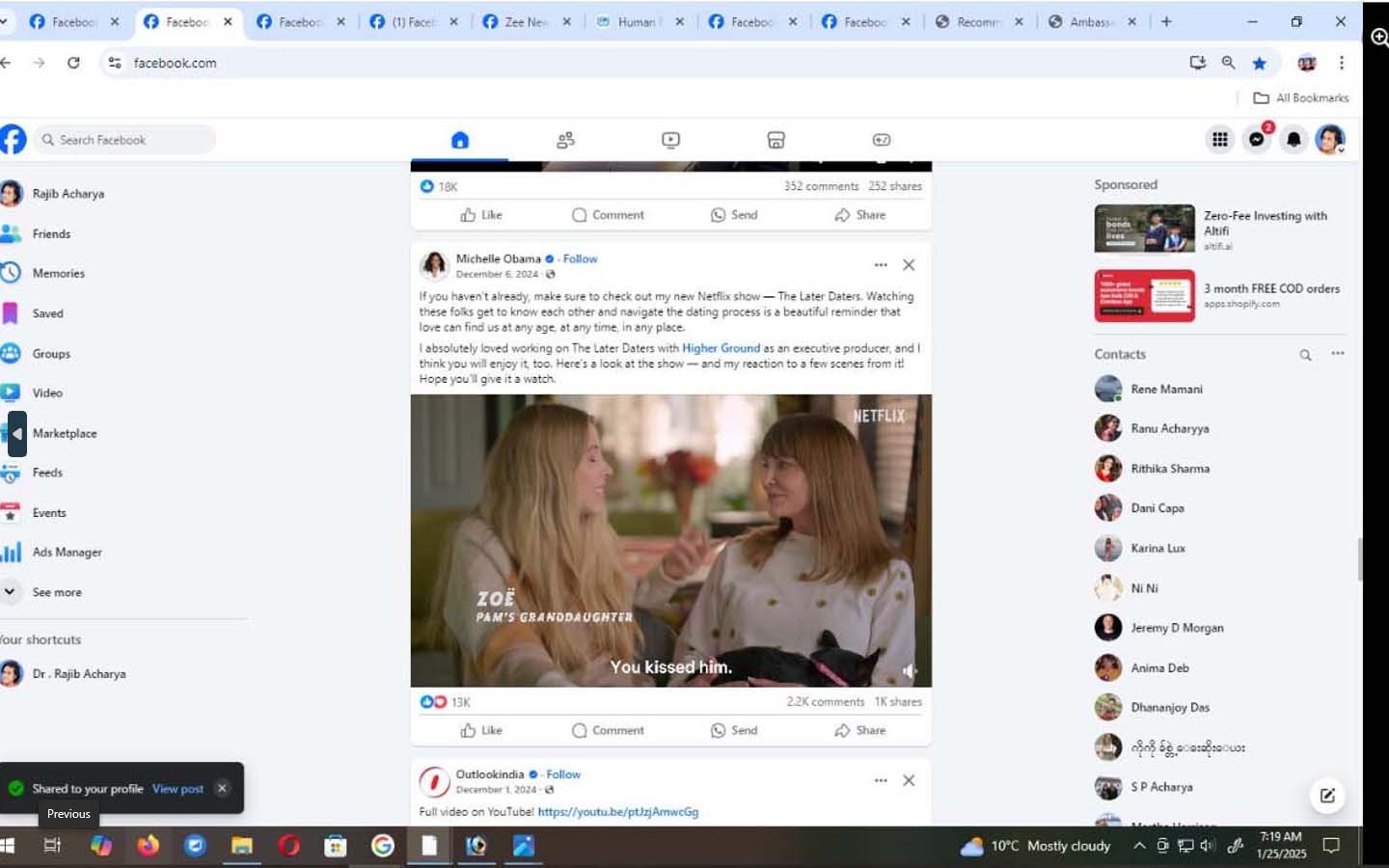The height and width of the screenshot is (868, 1389).
Task: Open account profile picture menu
Action: click(1330, 140)
